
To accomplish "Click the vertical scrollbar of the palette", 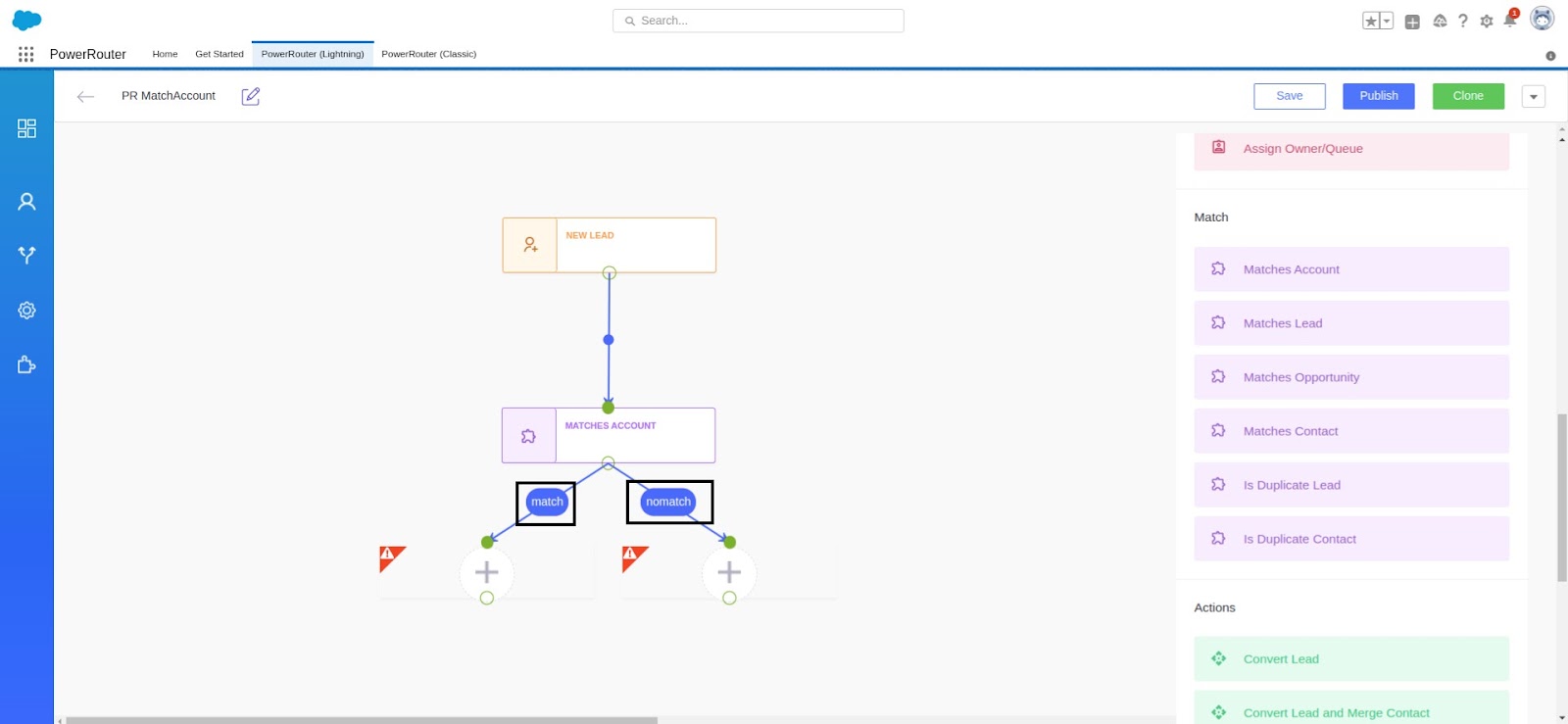I will (1562, 498).
